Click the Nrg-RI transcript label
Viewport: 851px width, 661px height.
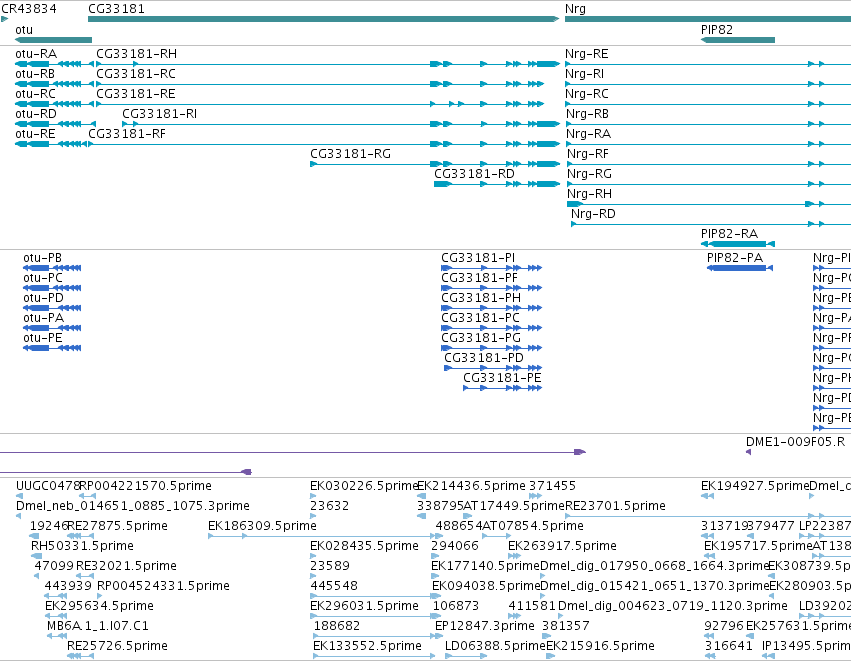tap(585, 74)
